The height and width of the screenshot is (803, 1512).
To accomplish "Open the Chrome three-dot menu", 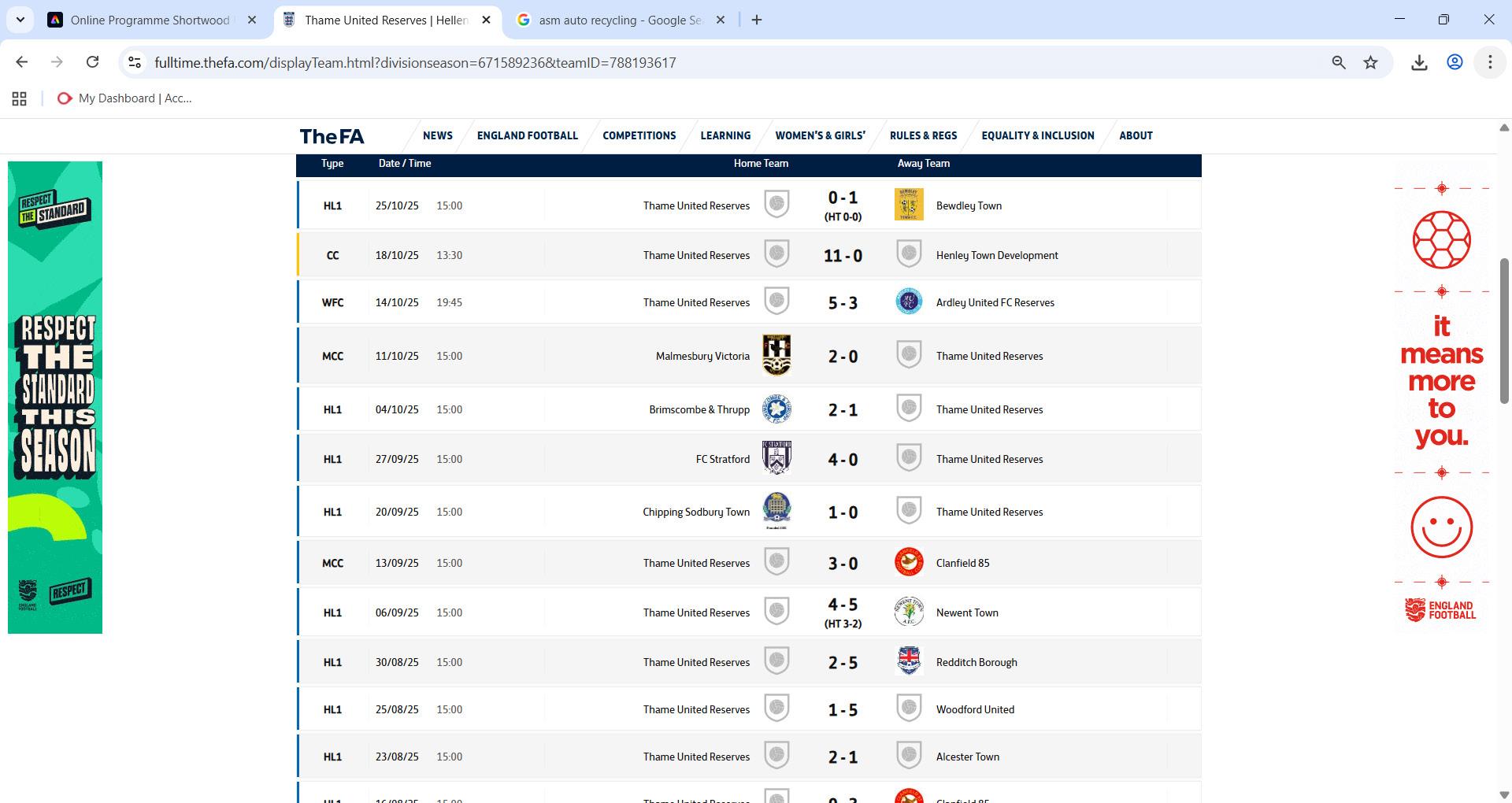I will pos(1490,62).
